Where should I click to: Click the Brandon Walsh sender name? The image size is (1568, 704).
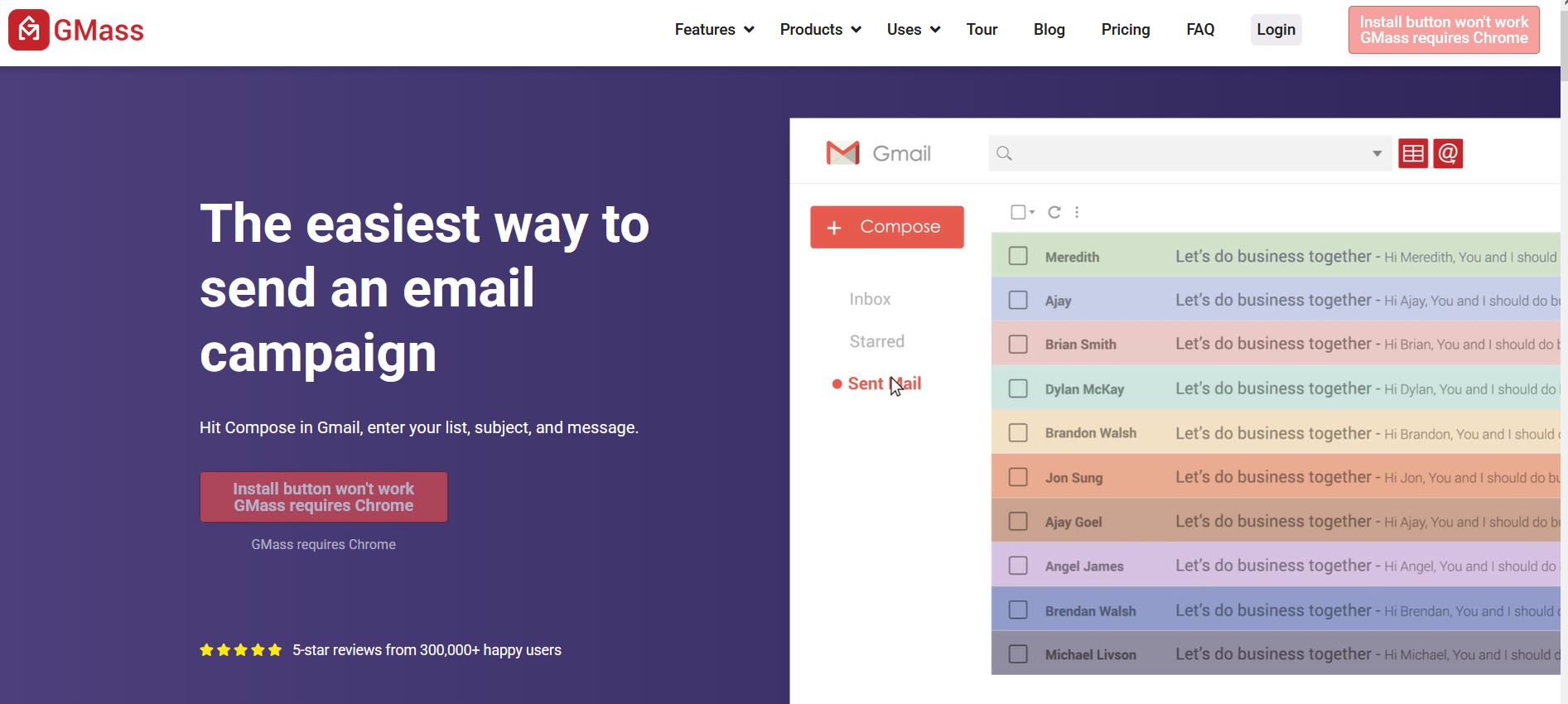1090,433
